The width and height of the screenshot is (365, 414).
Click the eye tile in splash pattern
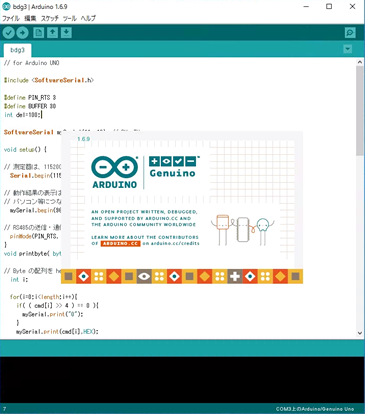click(x=144, y=276)
